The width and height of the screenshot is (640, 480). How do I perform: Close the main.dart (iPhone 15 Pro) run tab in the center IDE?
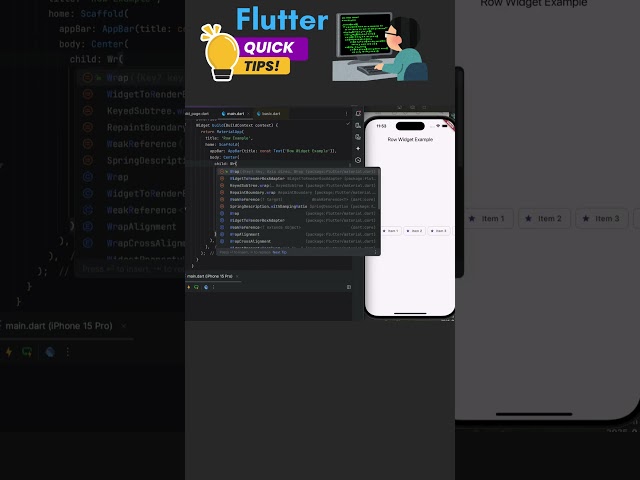pos(237,276)
